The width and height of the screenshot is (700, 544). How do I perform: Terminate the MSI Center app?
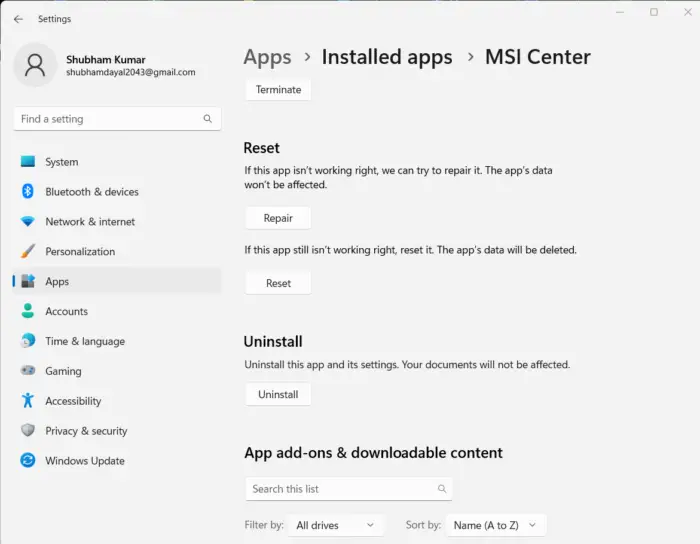pyautogui.click(x=278, y=90)
